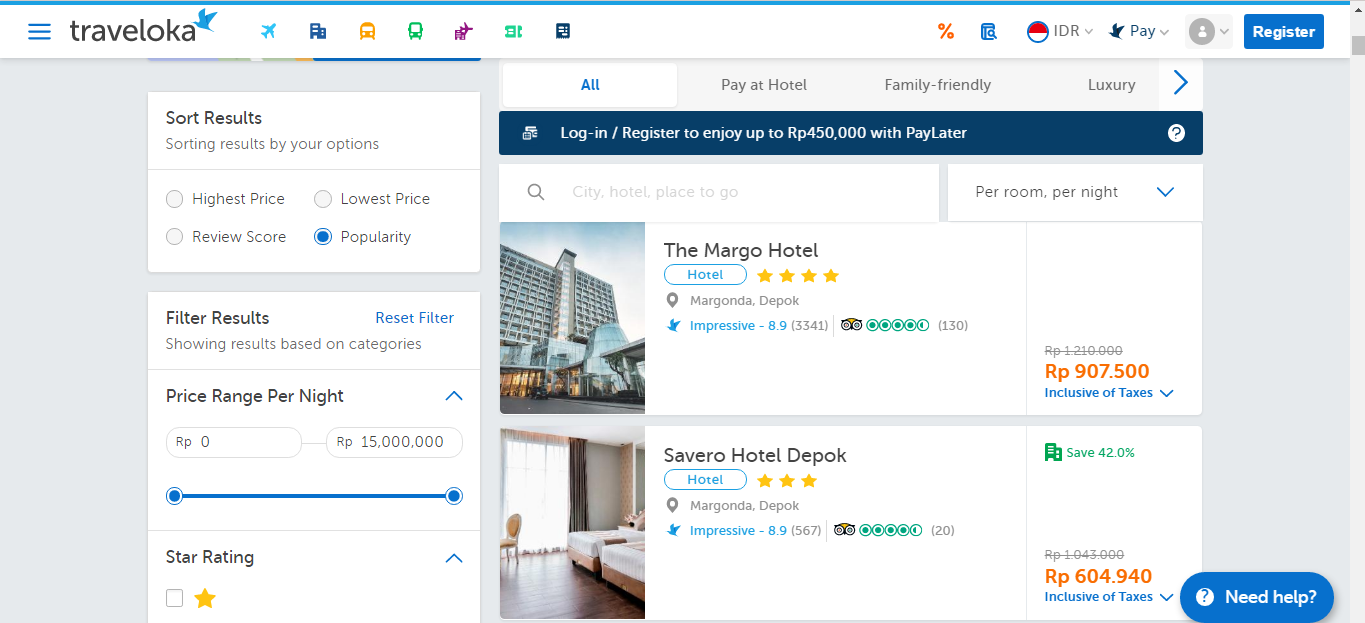This screenshot has height=623, width=1365.
Task: Click the Rp 907.500 price
Action: pyautogui.click(x=1097, y=371)
